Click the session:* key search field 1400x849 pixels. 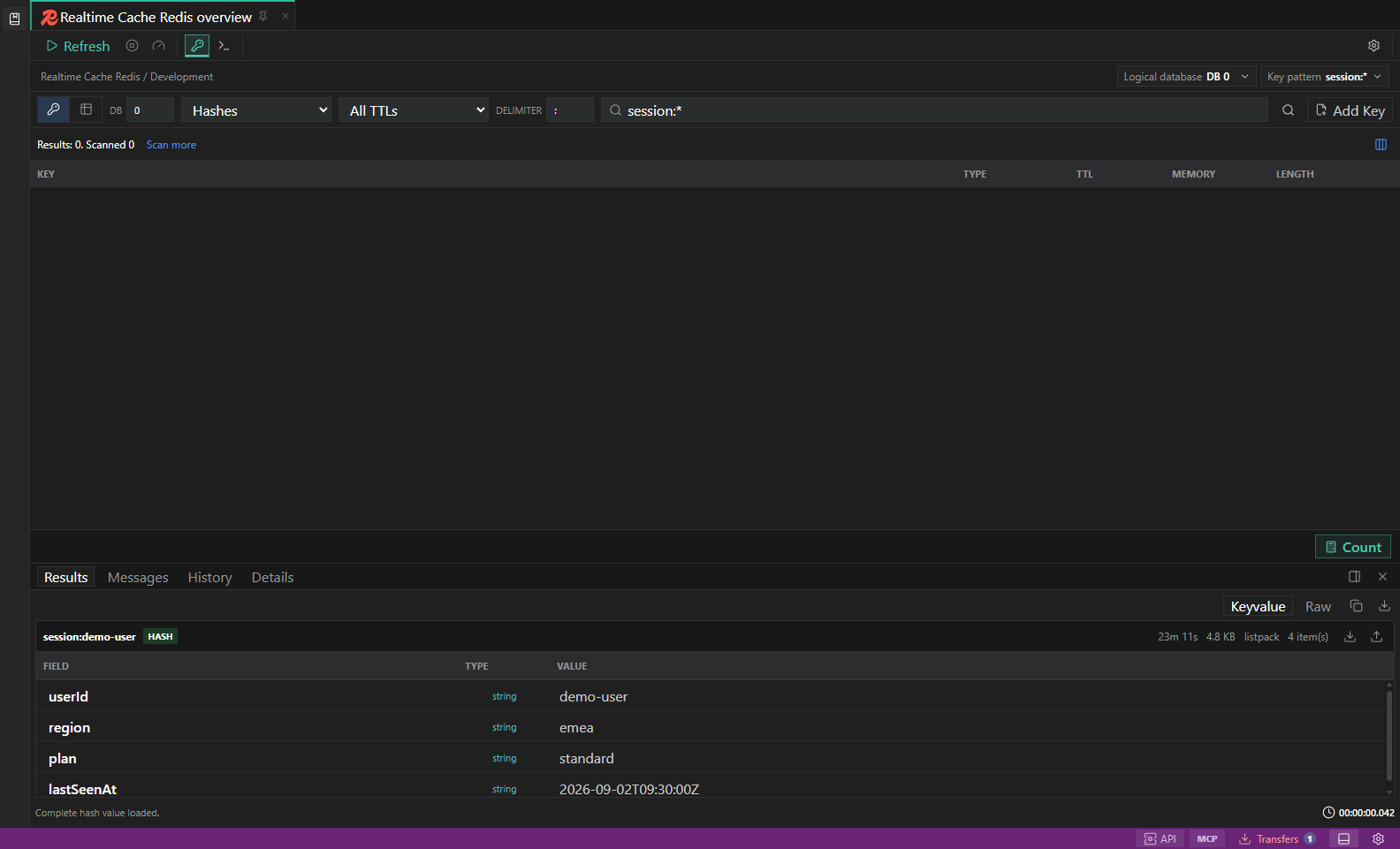tap(934, 110)
